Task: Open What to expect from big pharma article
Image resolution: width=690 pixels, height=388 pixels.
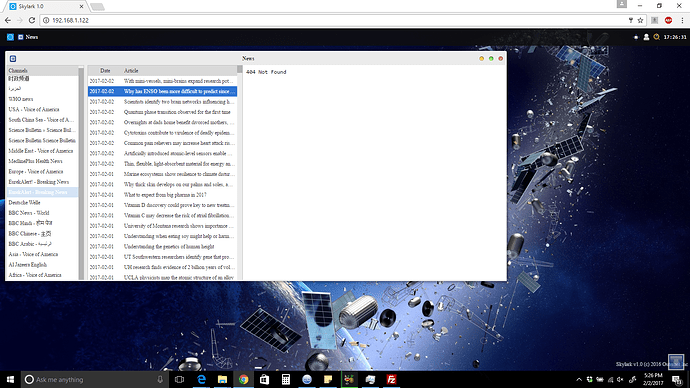Action: point(162,195)
